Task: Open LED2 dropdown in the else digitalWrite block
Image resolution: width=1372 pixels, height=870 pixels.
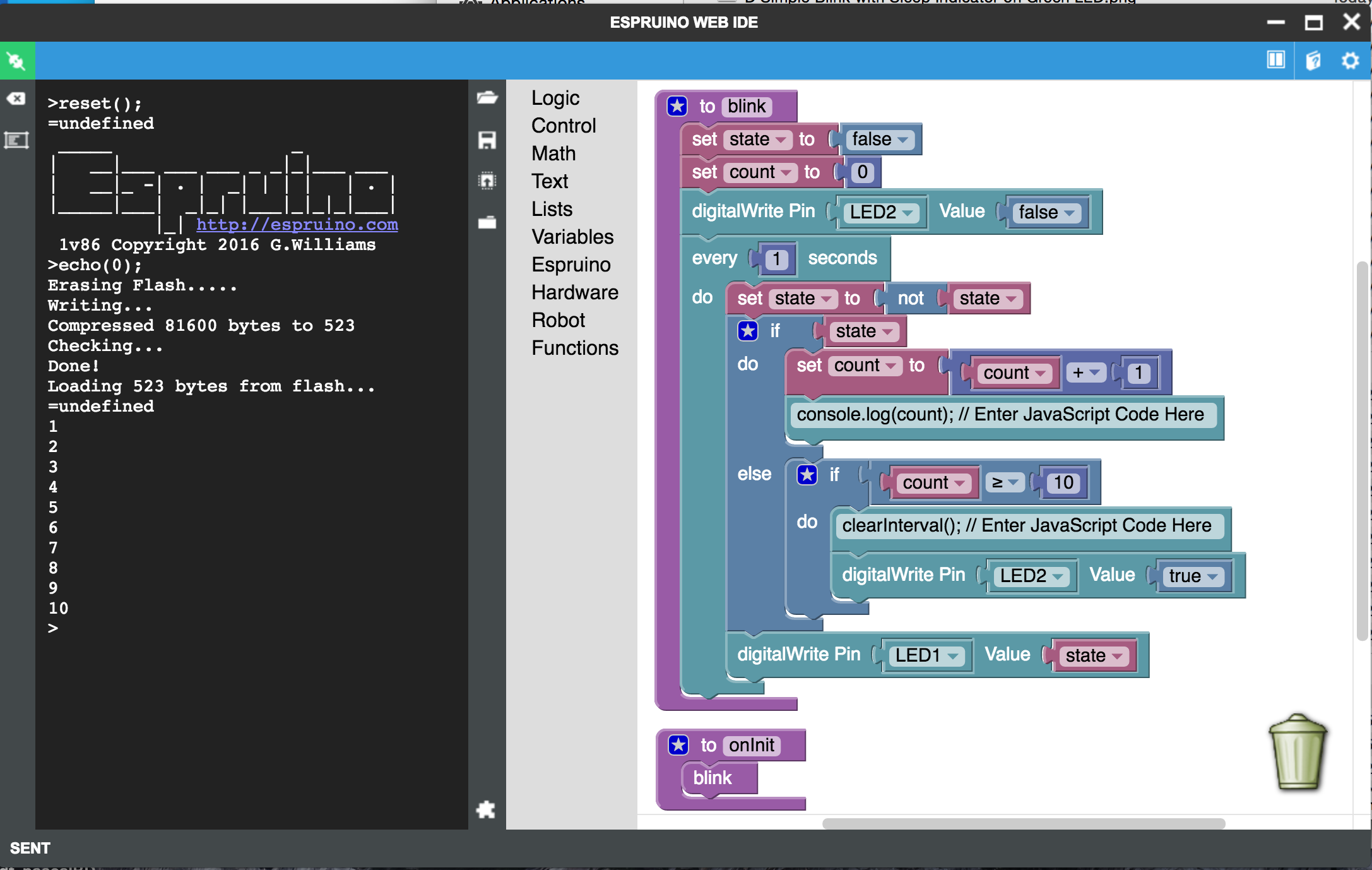Action: (x=1032, y=576)
